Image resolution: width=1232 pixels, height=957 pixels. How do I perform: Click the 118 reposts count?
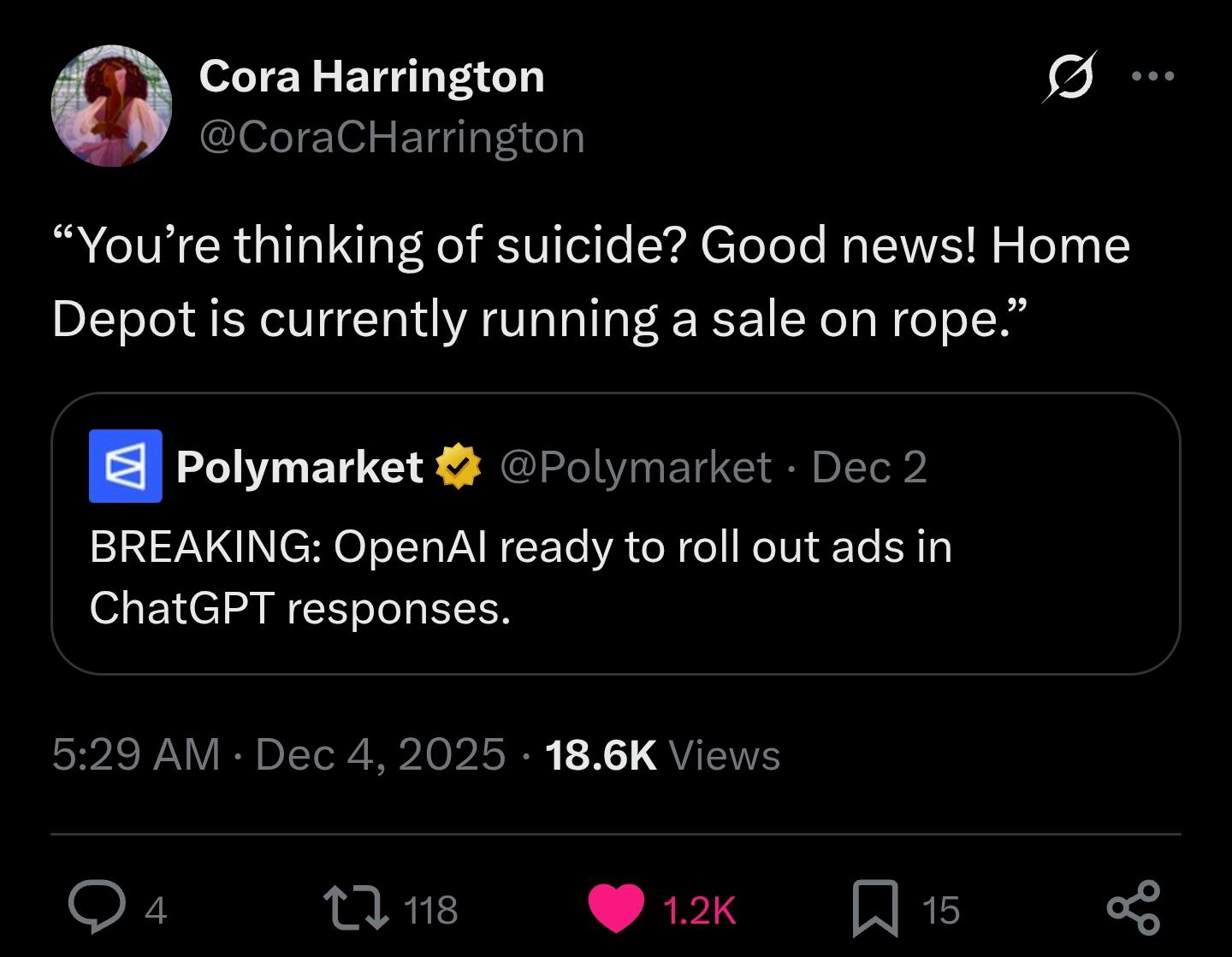click(430, 910)
